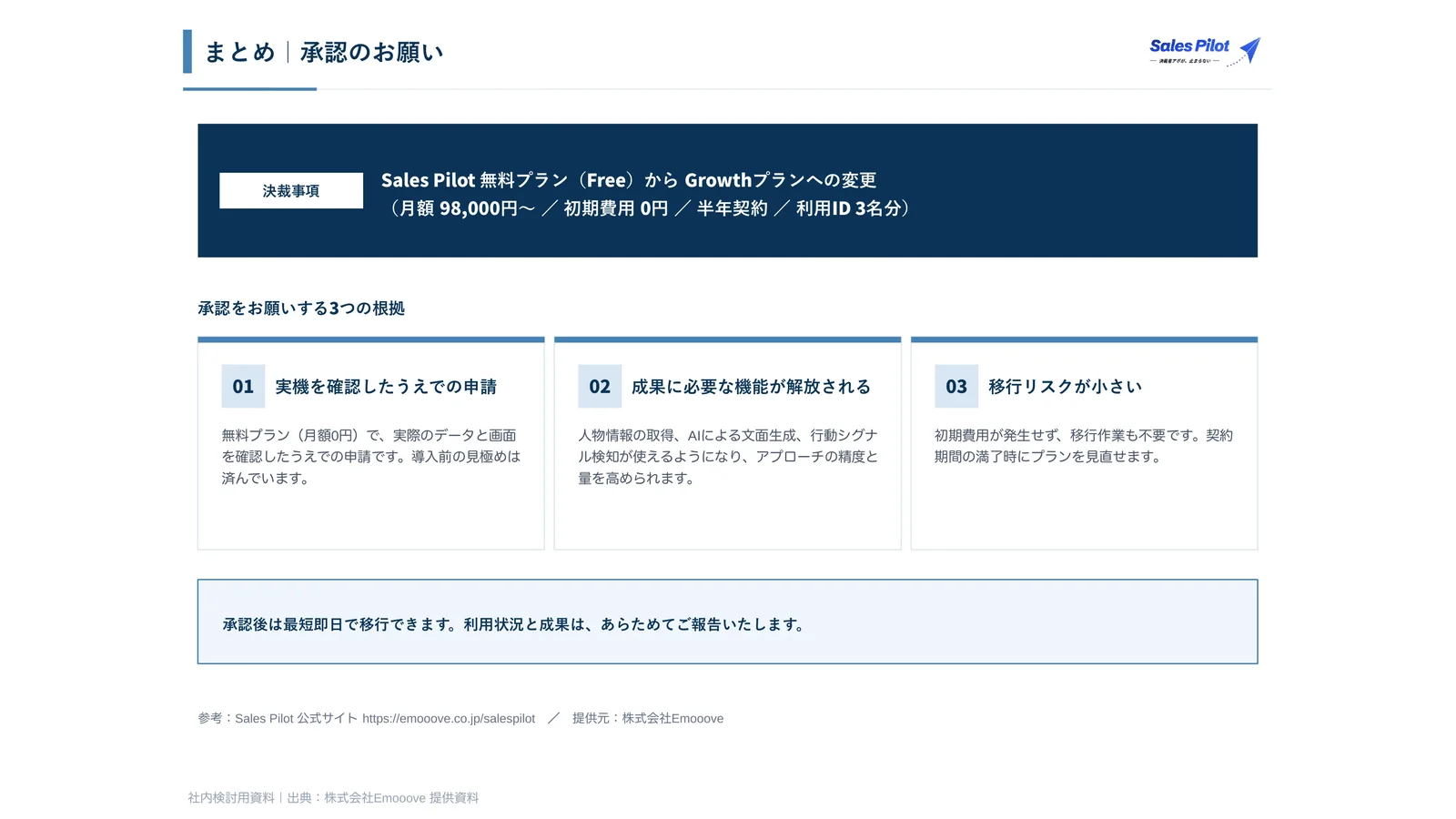The height and width of the screenshot is (819, 1456).
Task: Click the note 承認後は最短即日で移行できます
Action: point(515,624)
